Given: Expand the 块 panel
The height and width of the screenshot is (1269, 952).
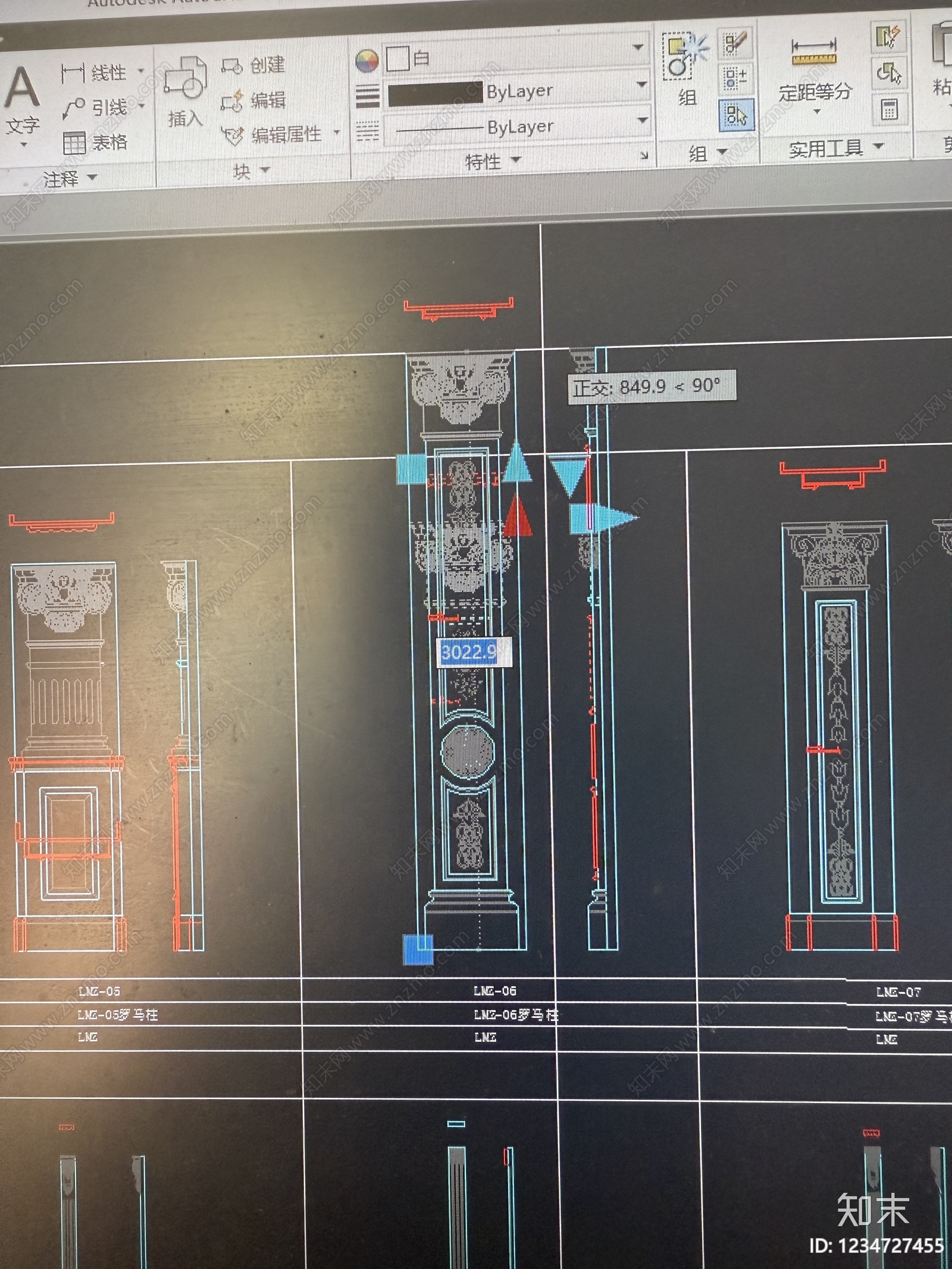Looking at the screenshot, I should [250, 171].
